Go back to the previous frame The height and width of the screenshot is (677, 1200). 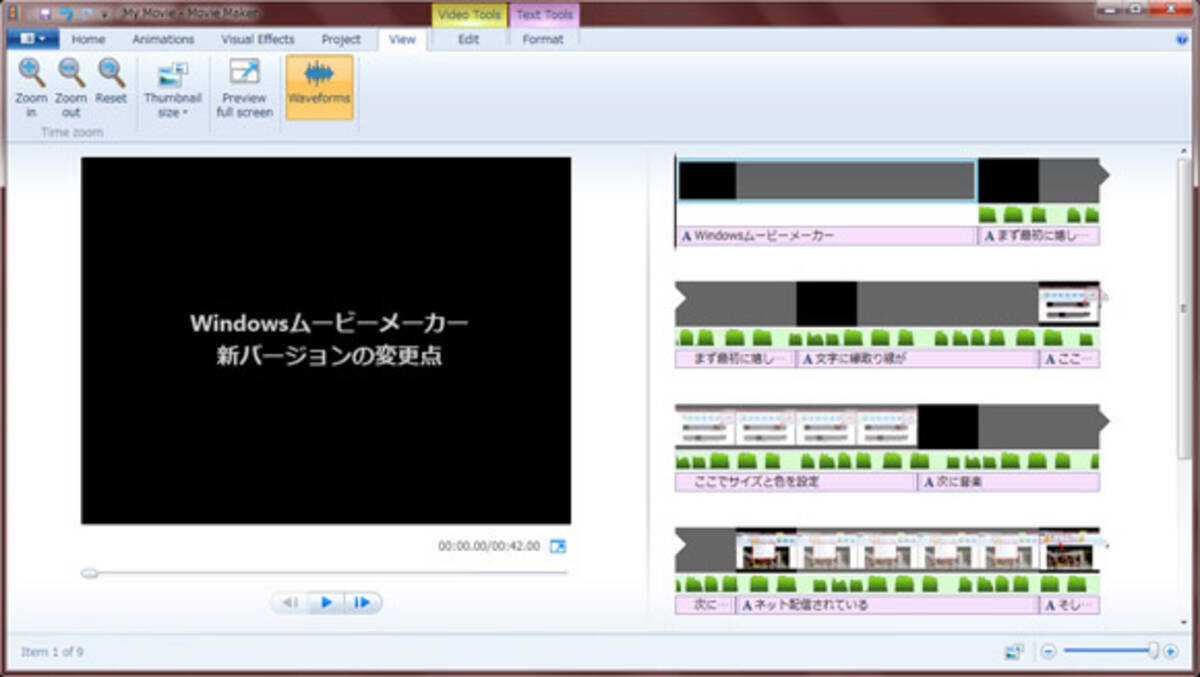click(290, 602)
